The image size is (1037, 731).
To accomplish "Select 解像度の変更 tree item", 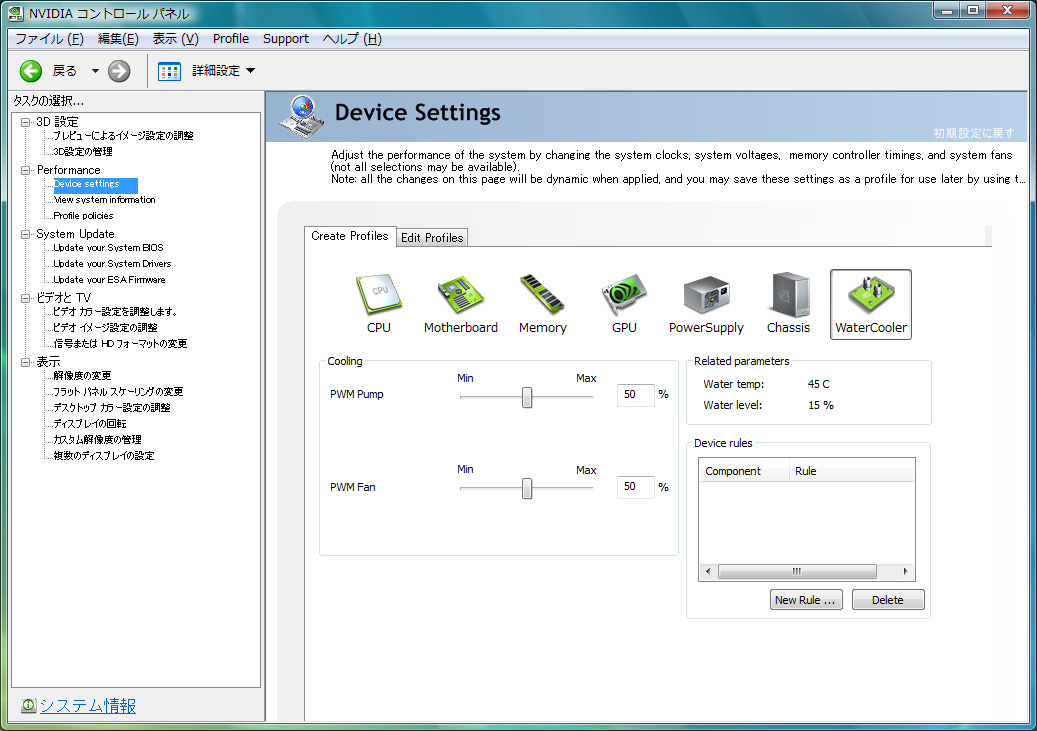I will [82, 376].
